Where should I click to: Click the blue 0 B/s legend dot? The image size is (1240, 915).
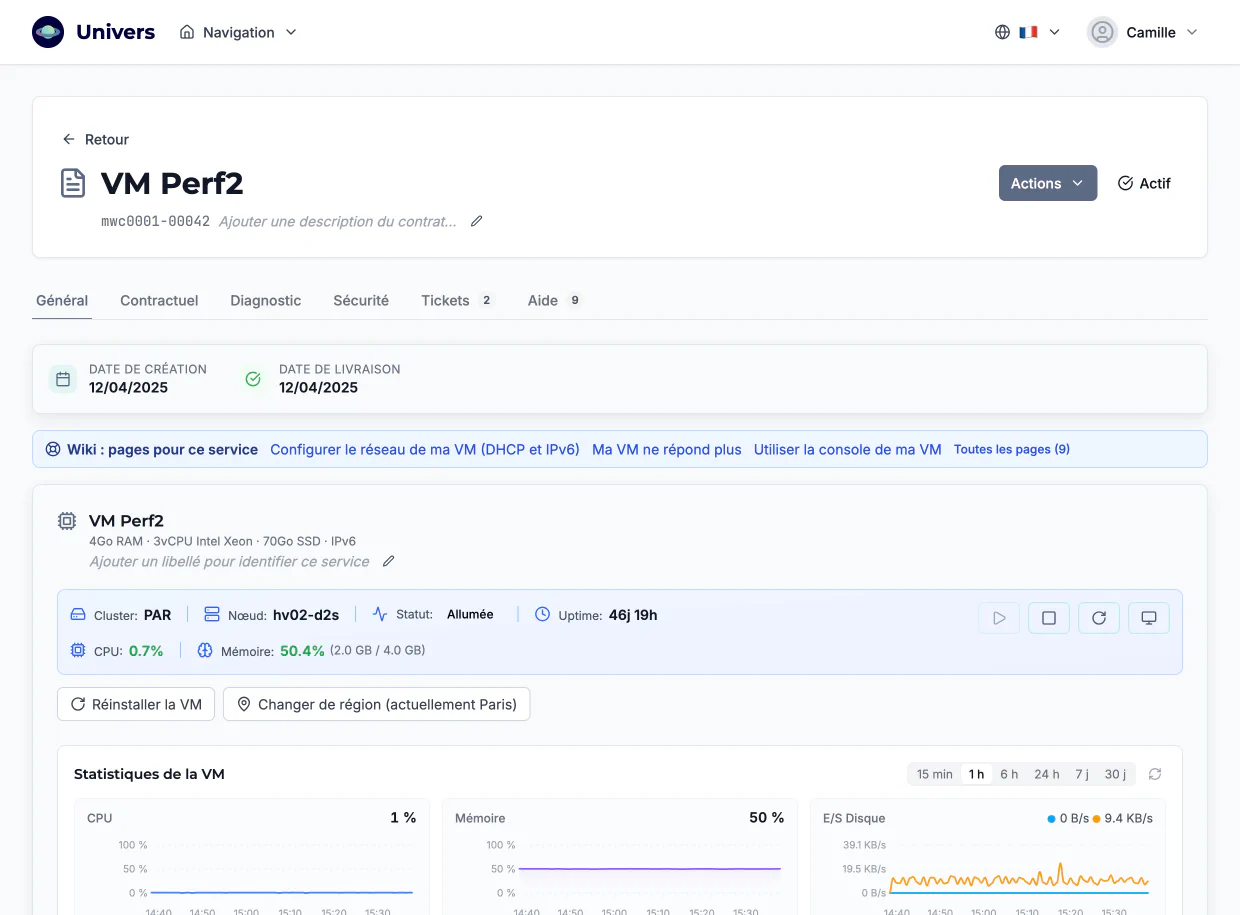tap(1051, 818)
